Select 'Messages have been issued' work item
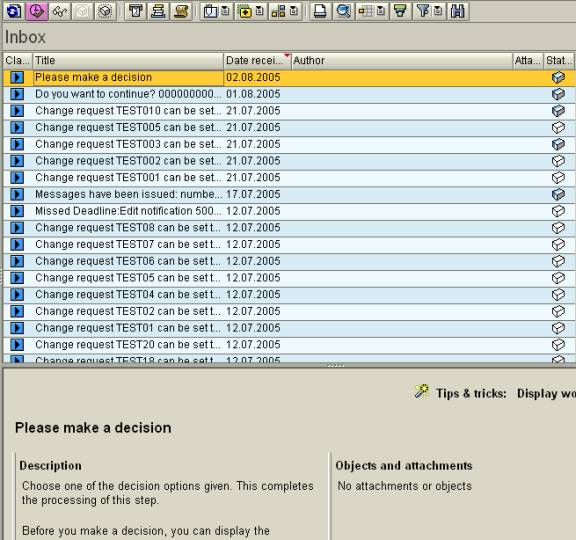 129,194
